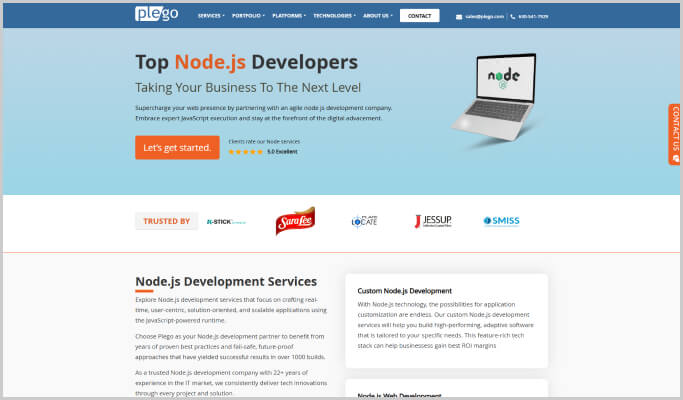Viewport: 683px width, 400px height.
Task: Click the white Contact button
Action: (x=419, y=16)
